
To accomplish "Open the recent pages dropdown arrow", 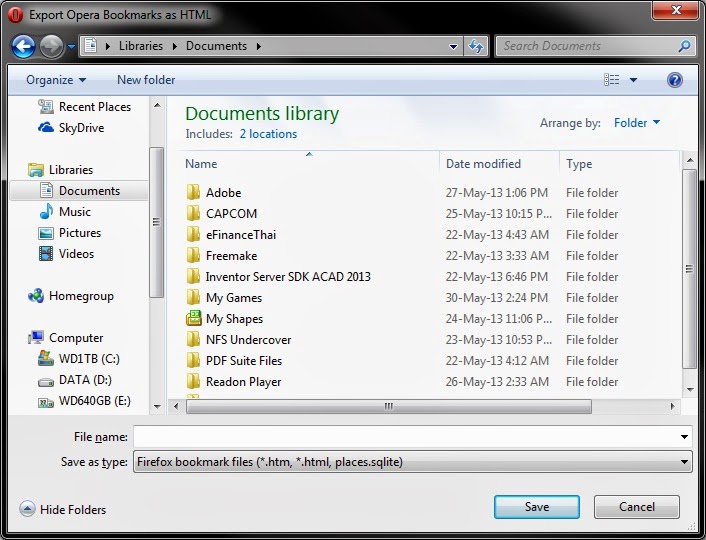I will tap(71, 46).
